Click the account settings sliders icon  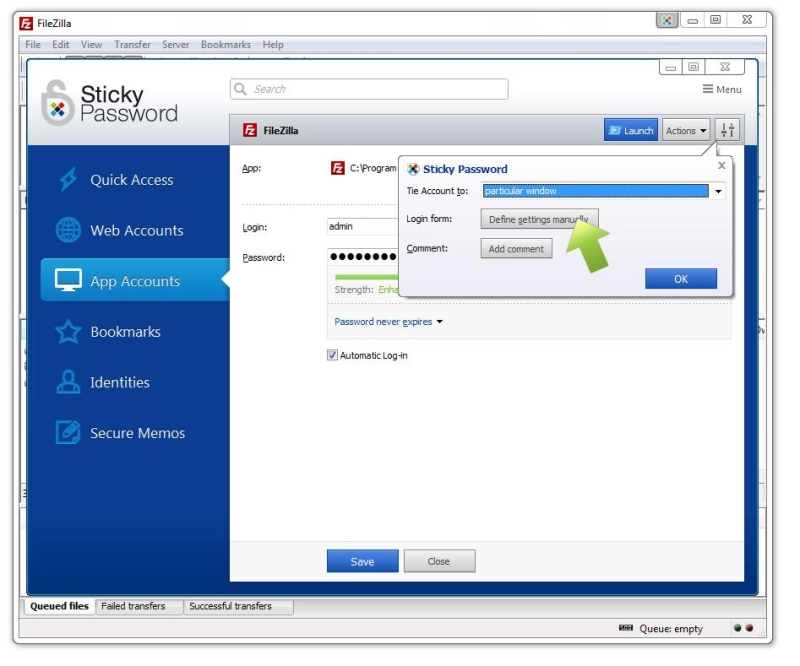[x=728, y=130]
